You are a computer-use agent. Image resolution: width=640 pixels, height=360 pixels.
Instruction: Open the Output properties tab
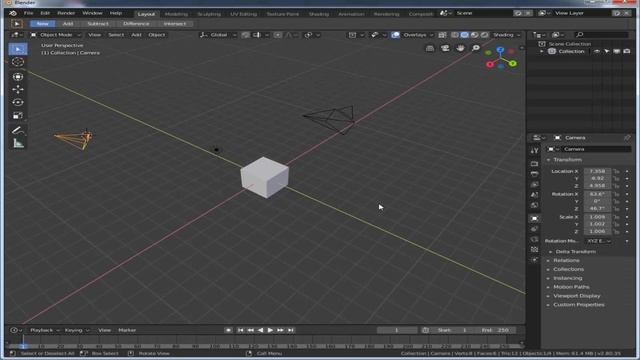click(534, 174)
